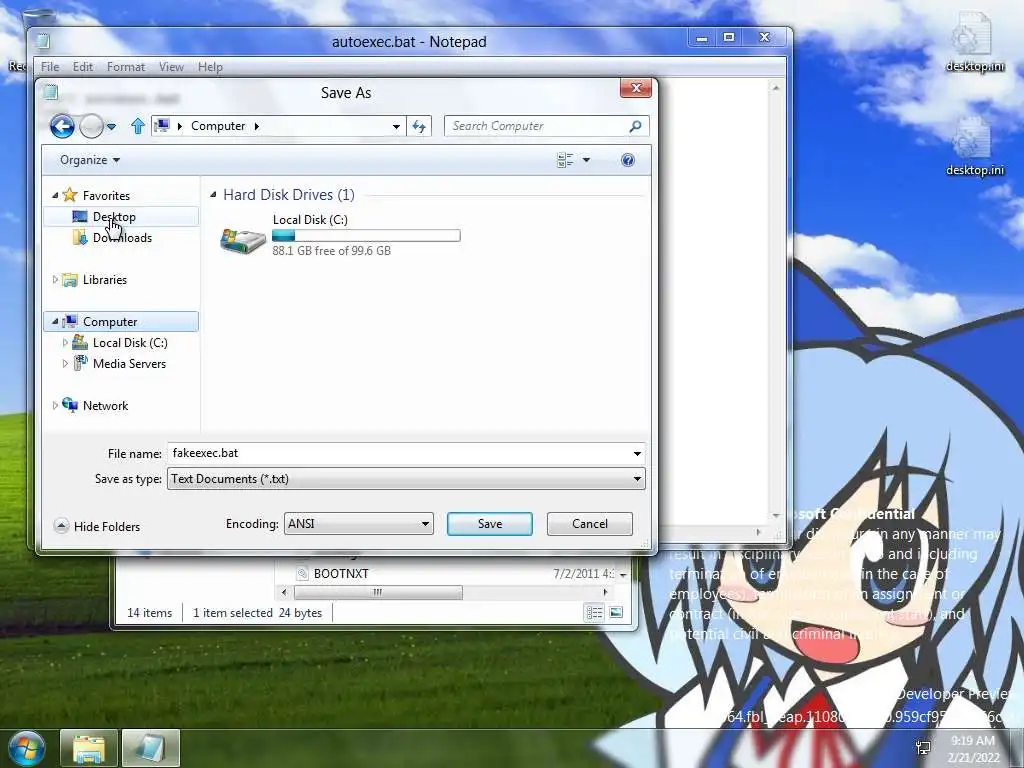Refresh the Computer location

(419, 126)
